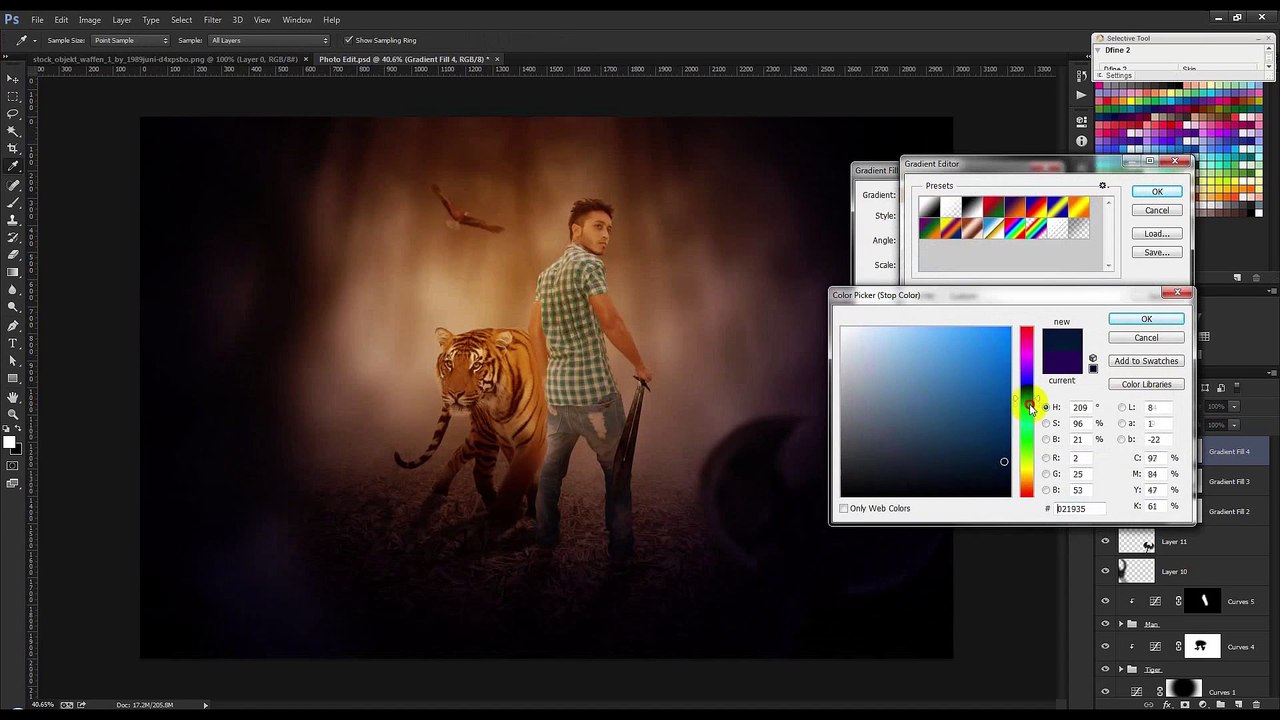Switch to the stock_objekt_waffen document tab

pos(165,59)
